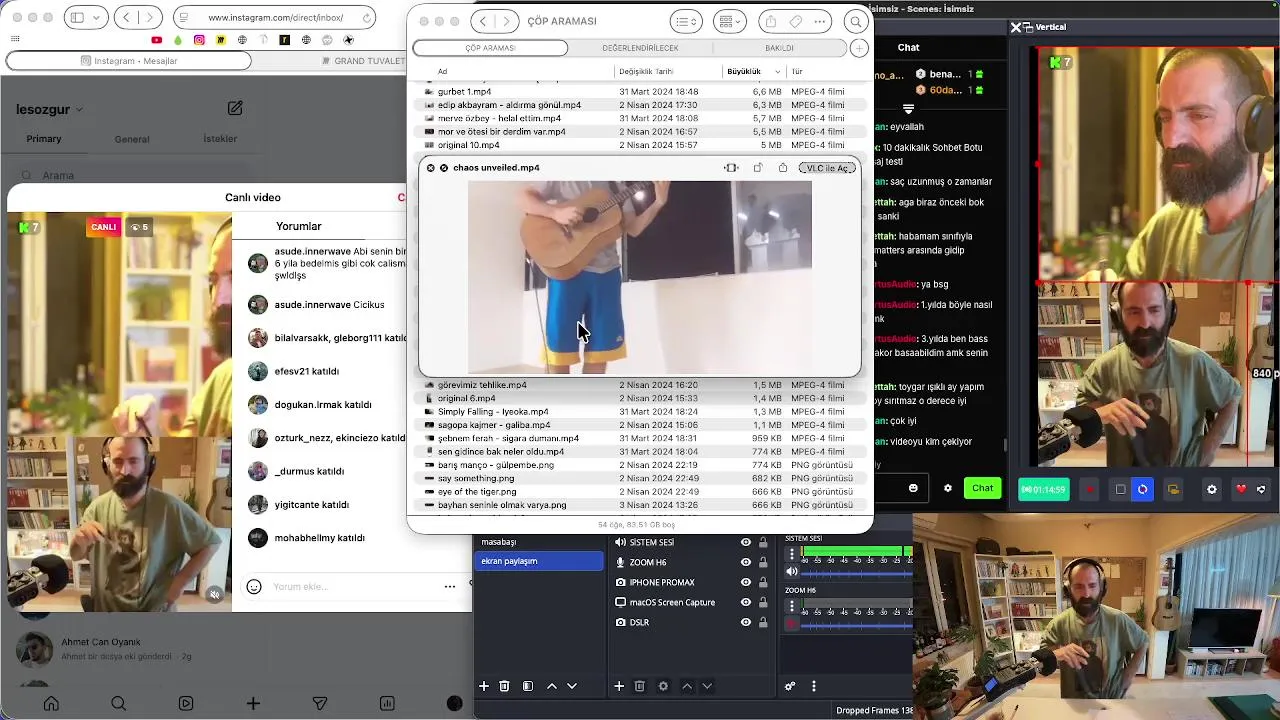The image size is (1280, 720).
Task: Toggle lock on ZOOM H6 source
Action: coord(763,562)
